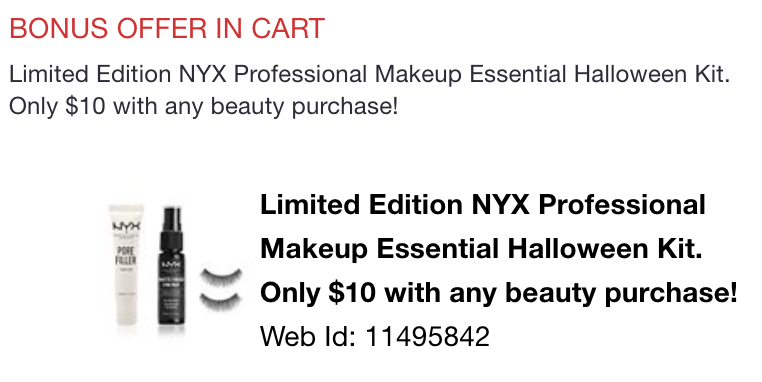Screen dimensions: 762x382
Task: Click regular-weight Only $10 with any beauty purchase!
Action: tap(203, 106)
